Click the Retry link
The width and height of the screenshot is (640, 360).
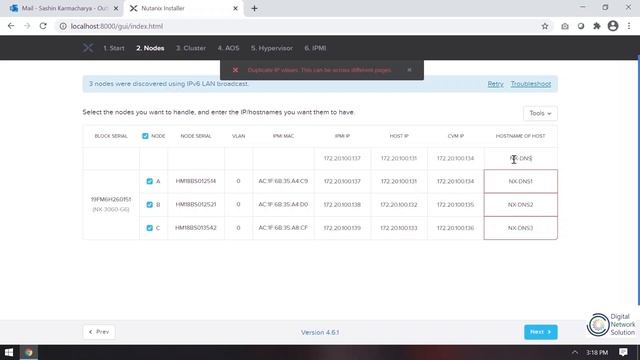pos(496,84)
